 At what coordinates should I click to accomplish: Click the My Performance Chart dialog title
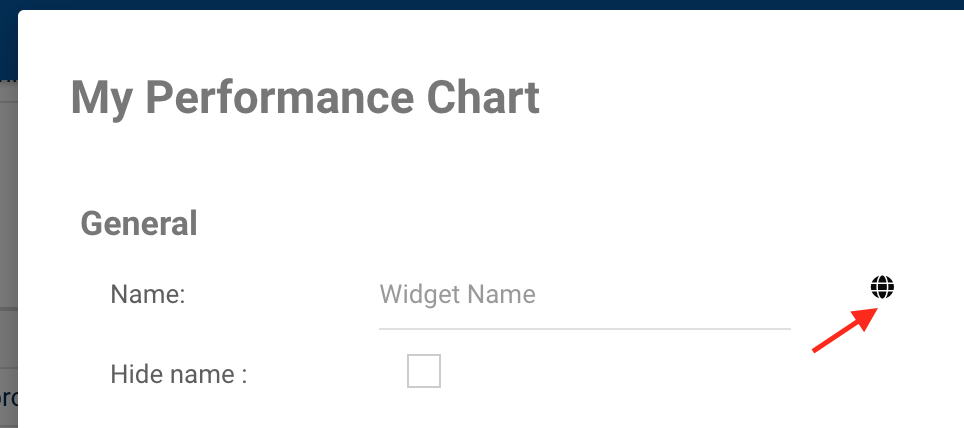tap(305, 98)
